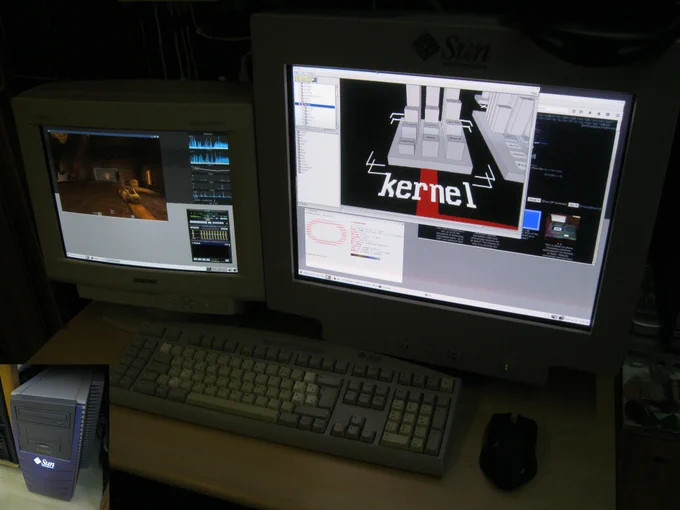Click the black playlist area of the audio player

click(210, 251)
